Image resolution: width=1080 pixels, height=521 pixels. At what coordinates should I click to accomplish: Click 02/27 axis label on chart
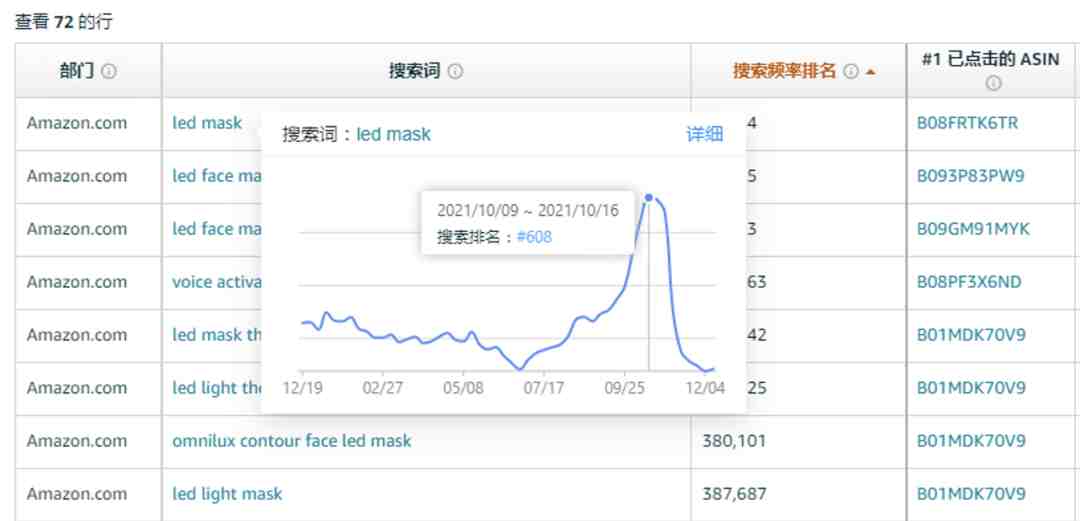(382, 388)
